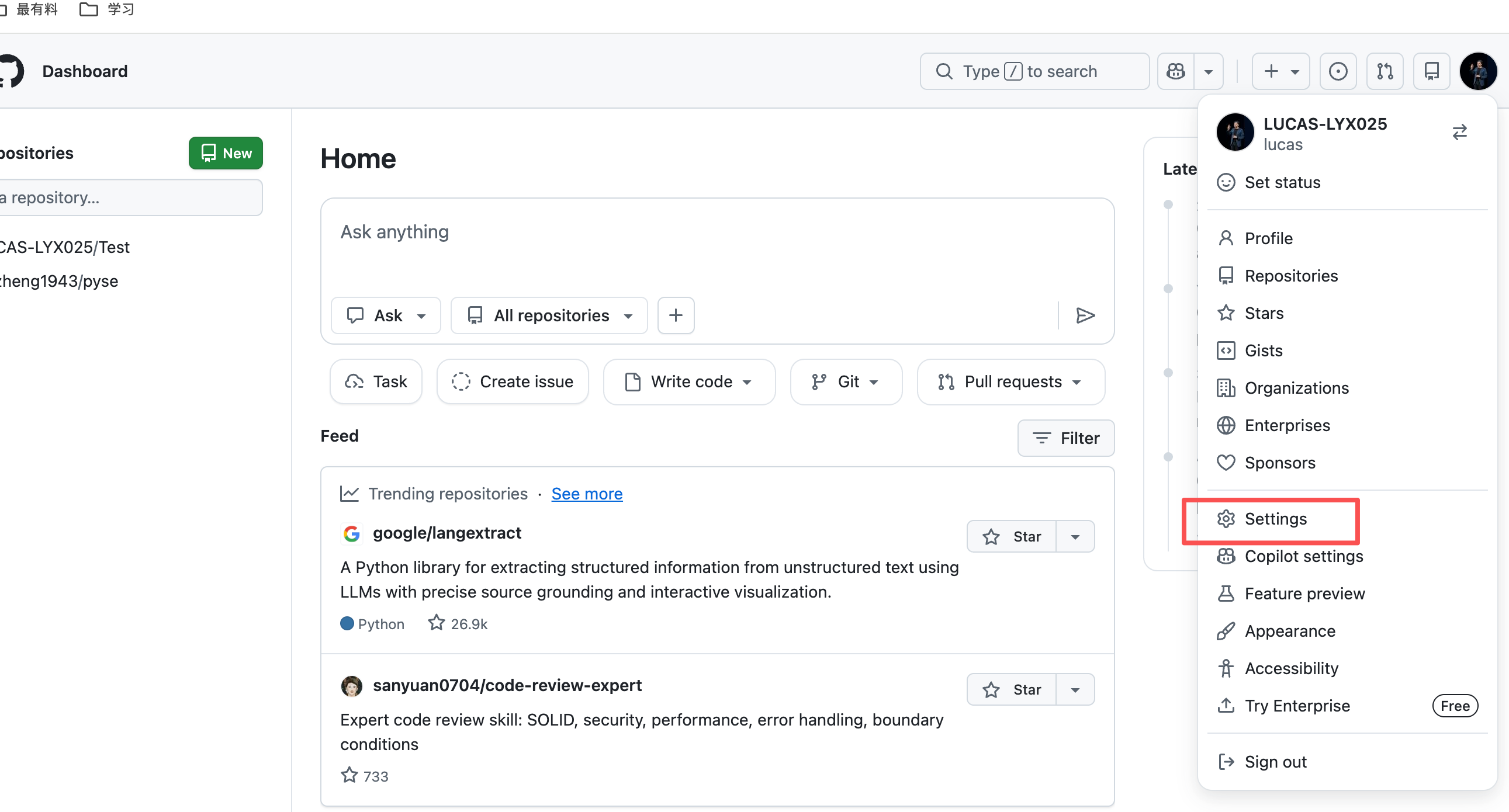Expand the Ask mode dropdown
The width and height of the screenshot is (1509, 812).
tap(386, 315)
